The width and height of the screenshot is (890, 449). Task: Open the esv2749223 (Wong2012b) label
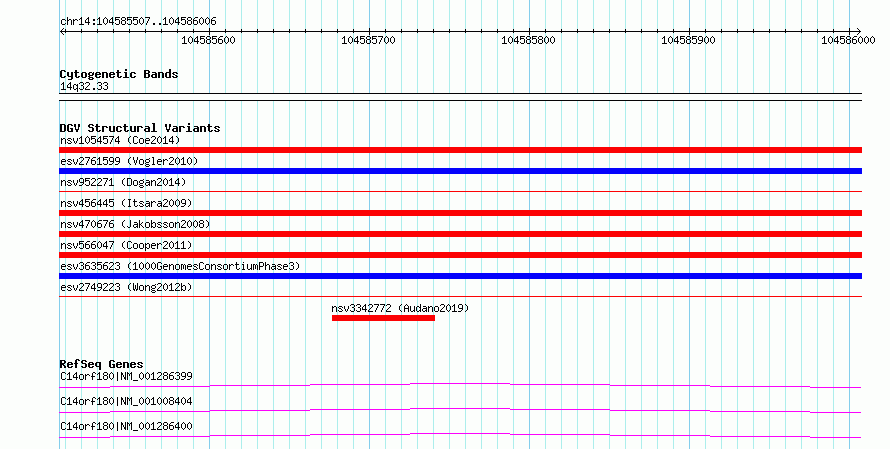point(126,287)
